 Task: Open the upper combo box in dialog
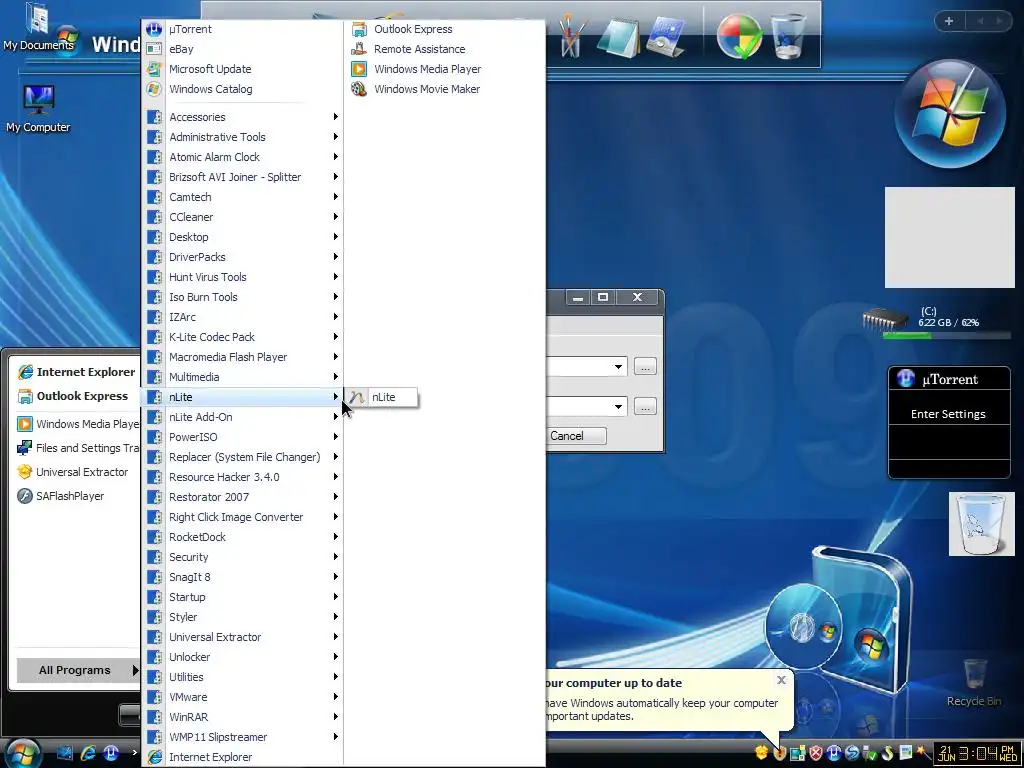point(618,367)
